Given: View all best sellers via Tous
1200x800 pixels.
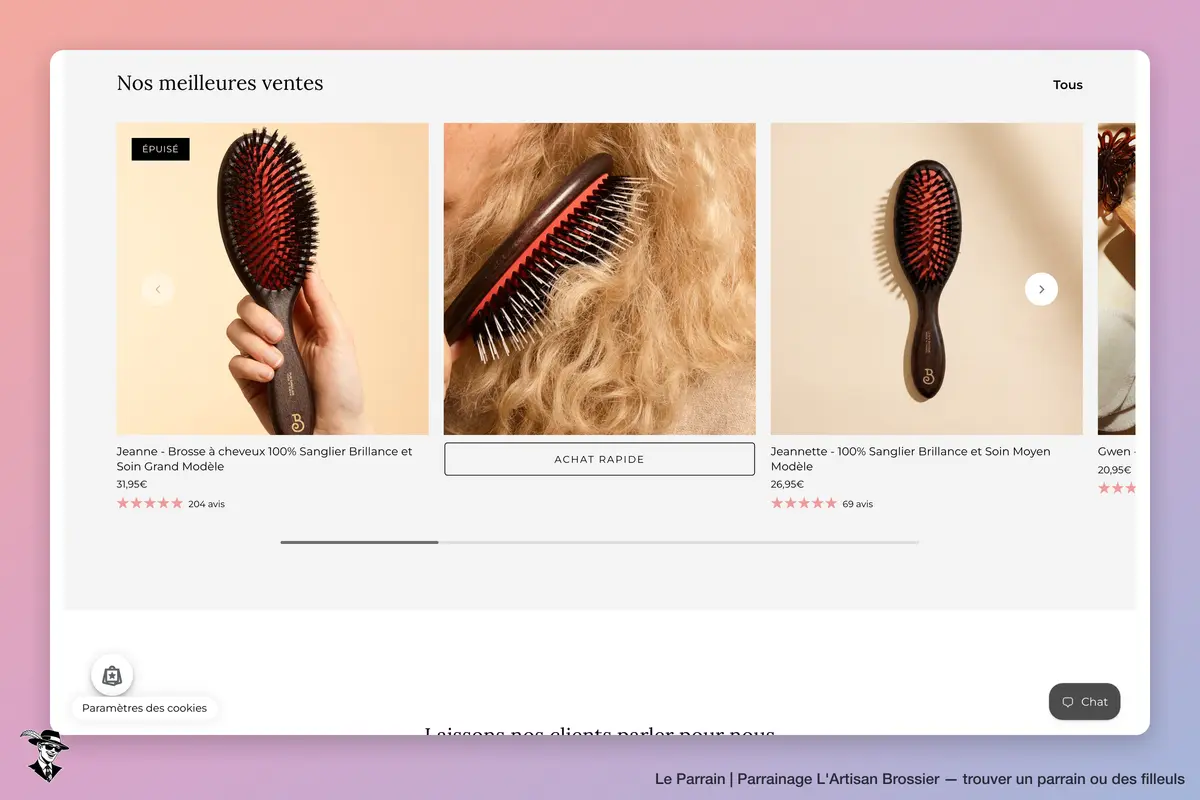Looking at the screenshot, I should tap(1068, 85).
